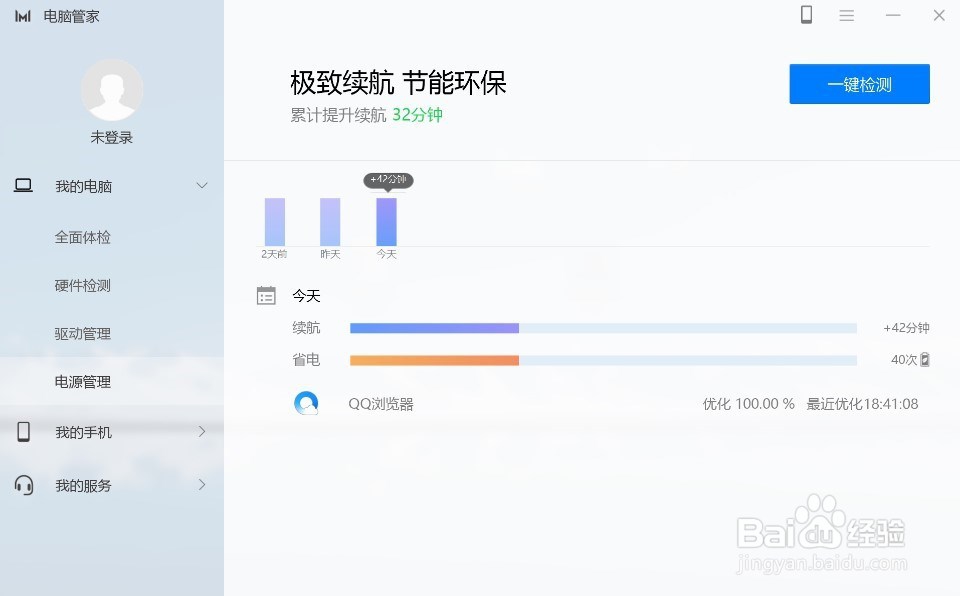Viewport: 960px width, 596px height.
Task: Click the 电脑管家 logo icon
Action: point(22,15)
